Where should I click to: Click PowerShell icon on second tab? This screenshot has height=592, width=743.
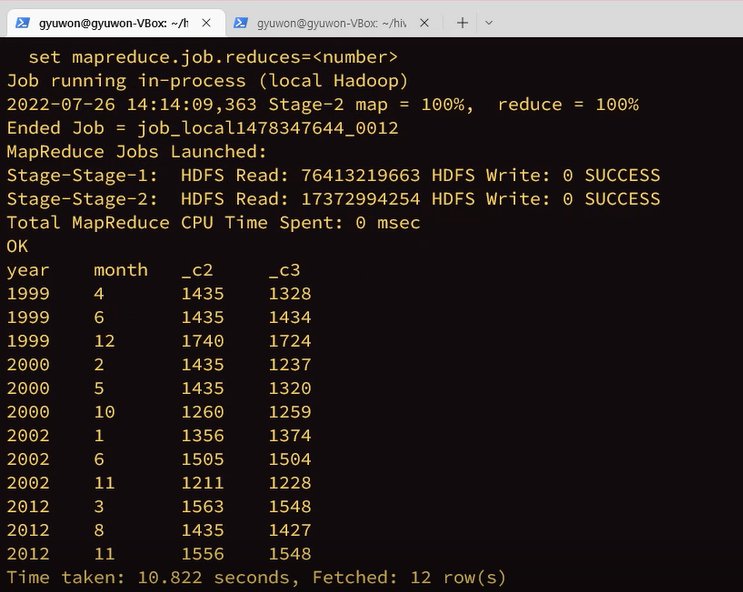[241, 23]
